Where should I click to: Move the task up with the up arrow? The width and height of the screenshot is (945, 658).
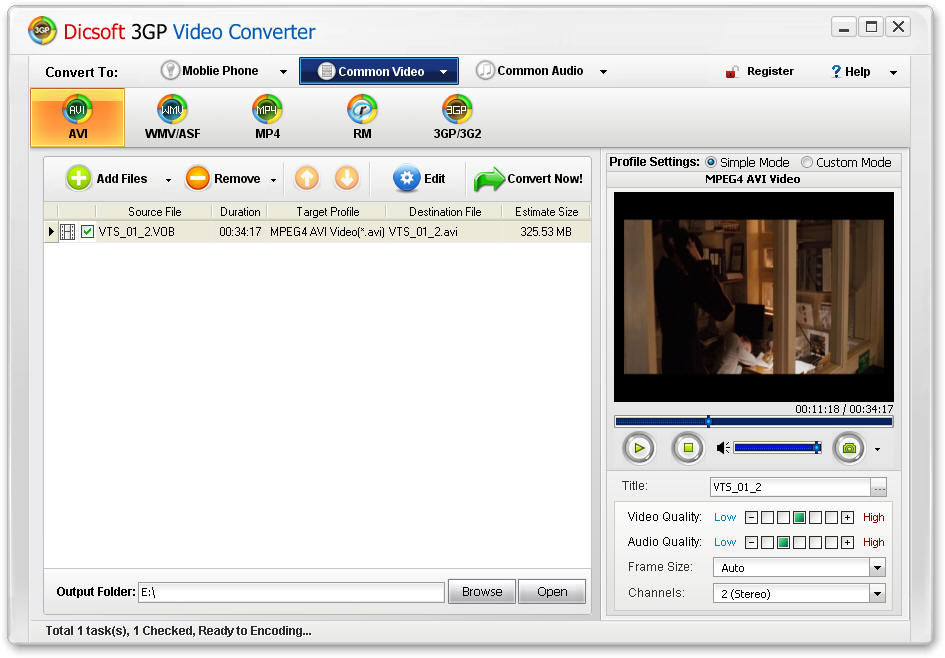click(307, 178)
